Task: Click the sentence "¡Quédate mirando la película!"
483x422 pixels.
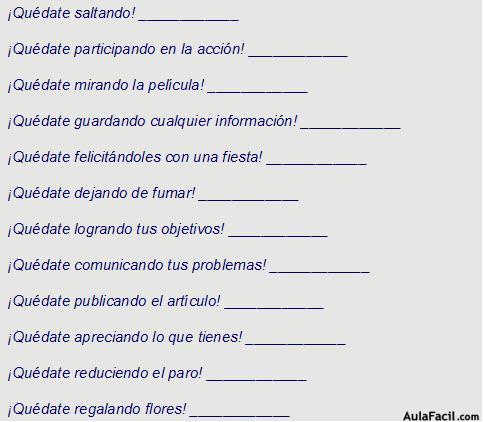Action: pyautogui.click(x=106, y=86)
